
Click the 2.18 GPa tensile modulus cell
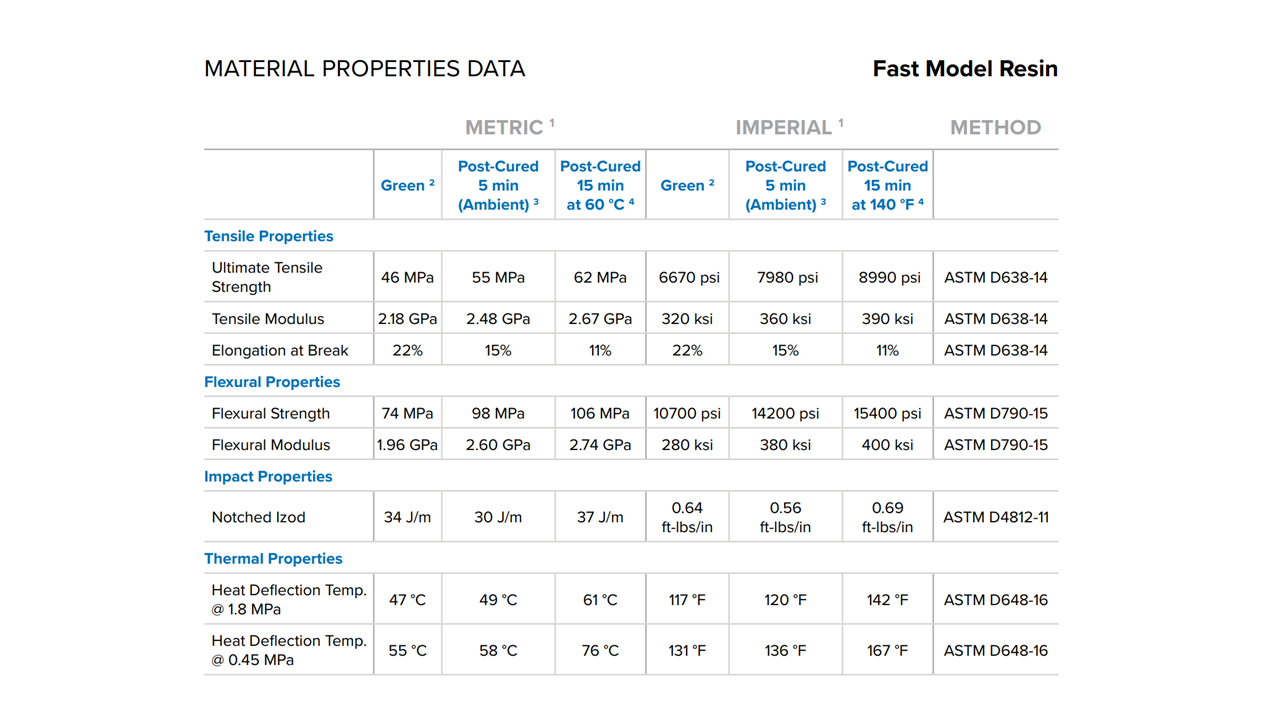407,319
